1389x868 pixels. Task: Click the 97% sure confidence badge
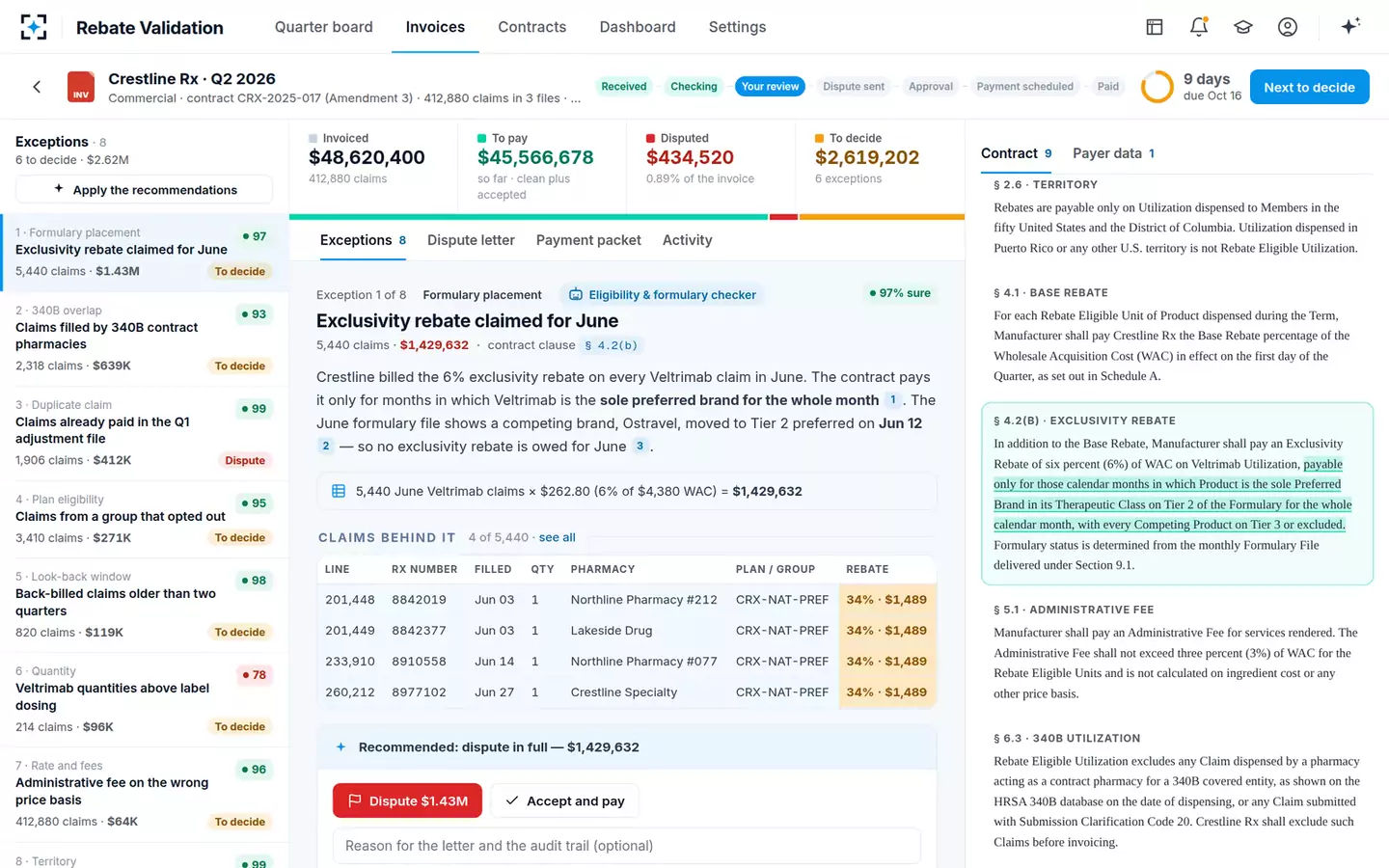tap(900, 293)
